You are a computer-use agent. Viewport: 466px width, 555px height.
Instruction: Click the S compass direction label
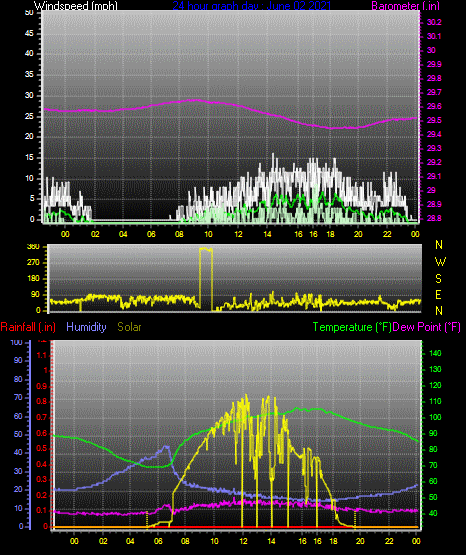[439, 279]
